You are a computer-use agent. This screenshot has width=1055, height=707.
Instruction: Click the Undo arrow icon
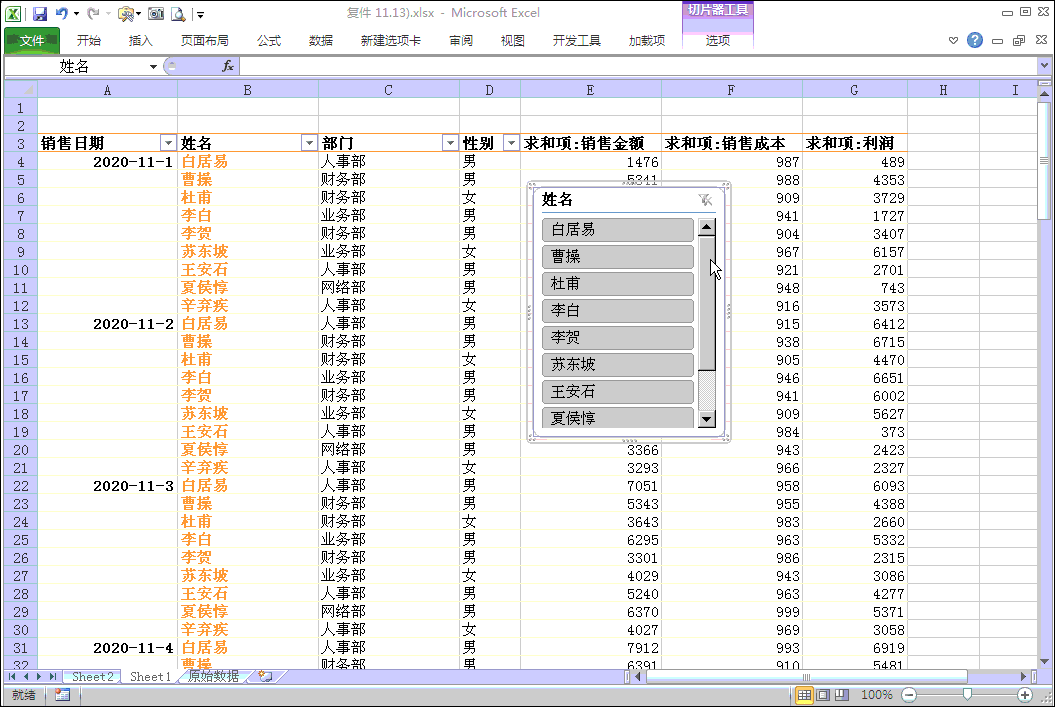[x=61, y=13]
